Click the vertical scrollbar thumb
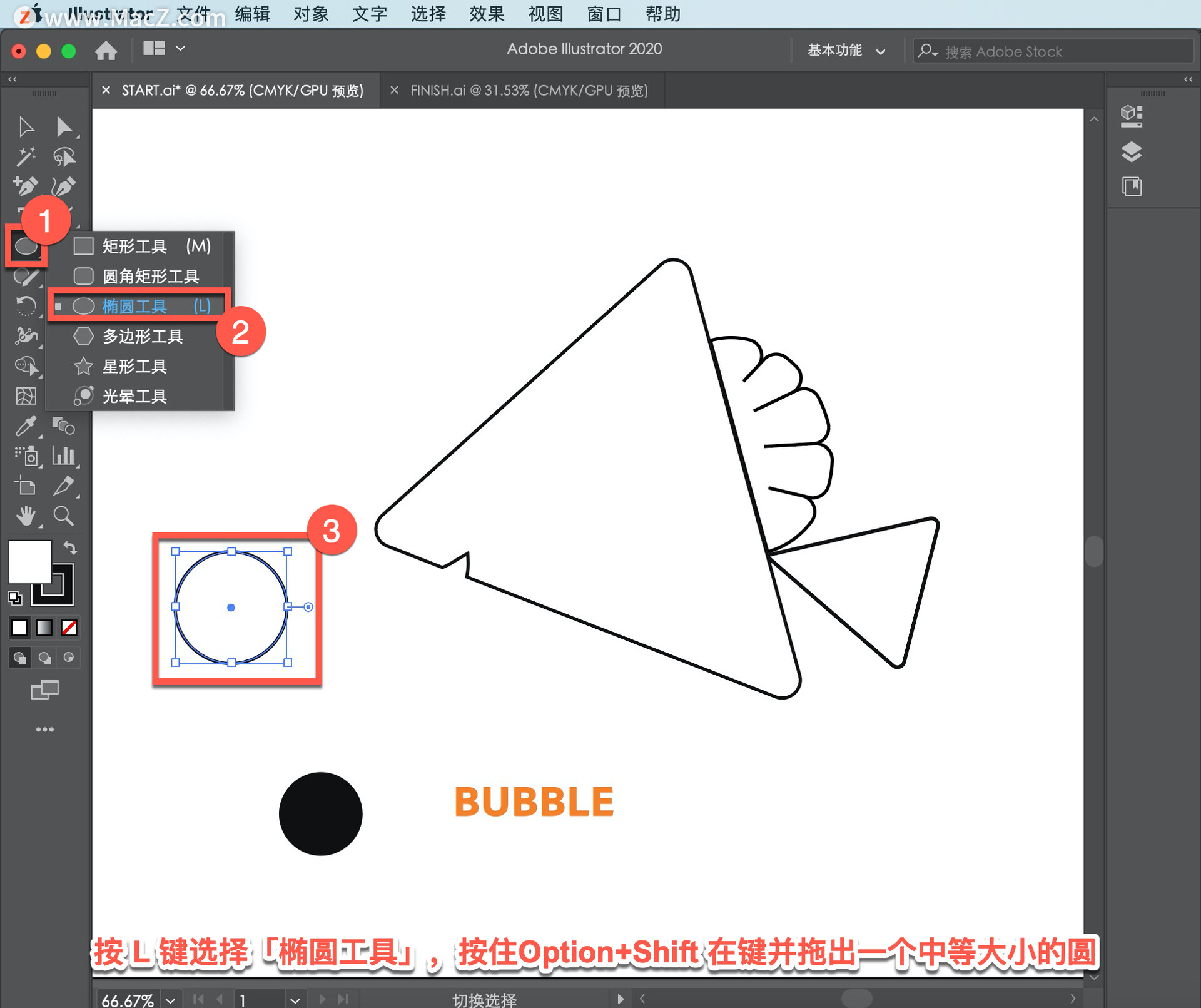The image size is (1201, 1008). coord(1093,551)
